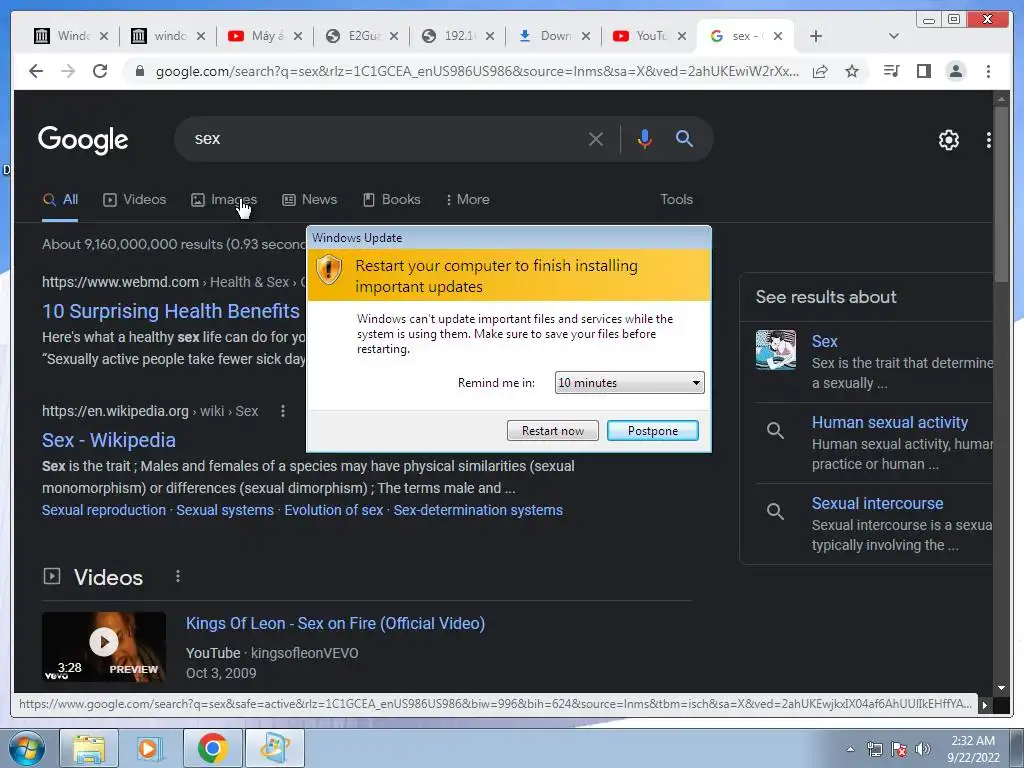Open Sexual systems sitelink
Screen dimensions: 1024x768
(x=225, y=510)
